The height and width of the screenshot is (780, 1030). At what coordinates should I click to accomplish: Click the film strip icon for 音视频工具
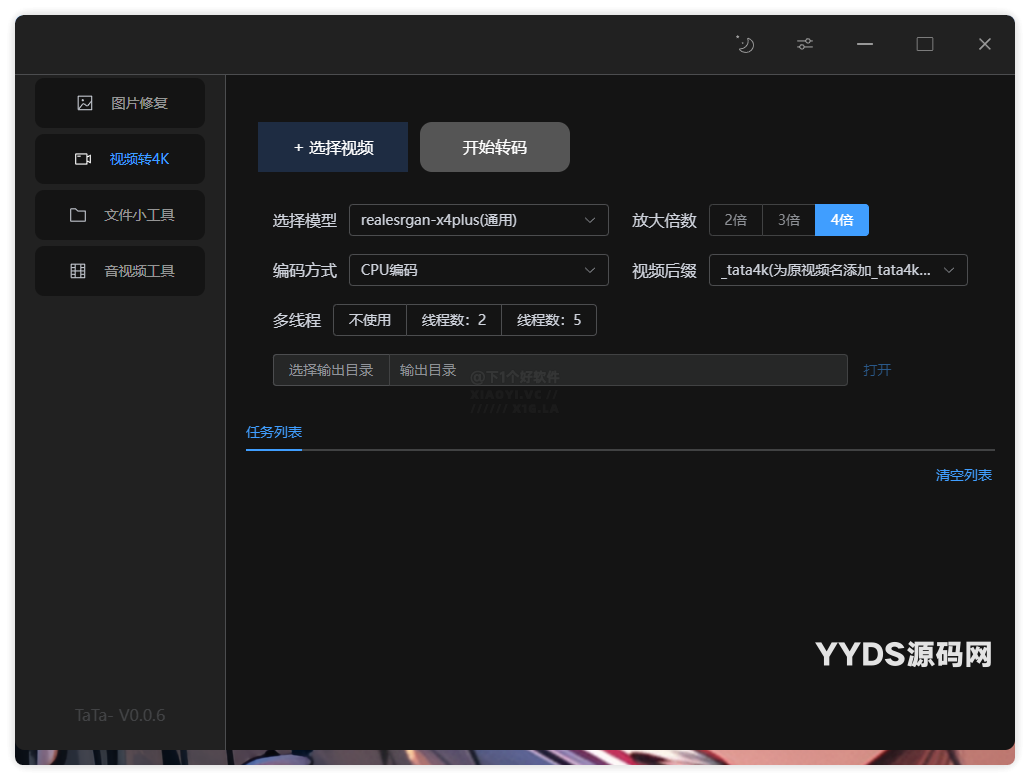coord(78,271)
